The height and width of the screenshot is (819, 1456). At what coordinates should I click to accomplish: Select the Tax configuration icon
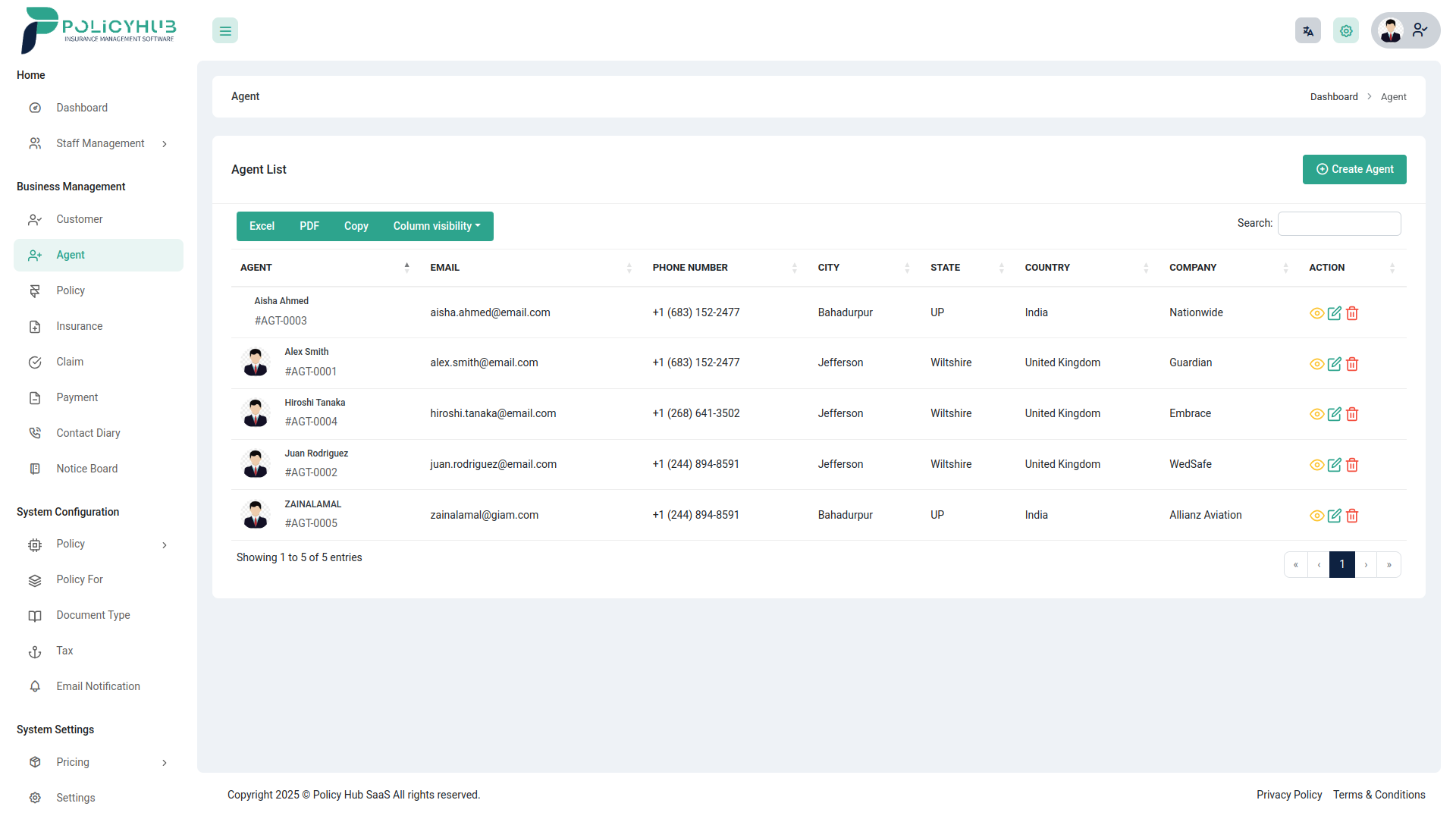(35, 651)
